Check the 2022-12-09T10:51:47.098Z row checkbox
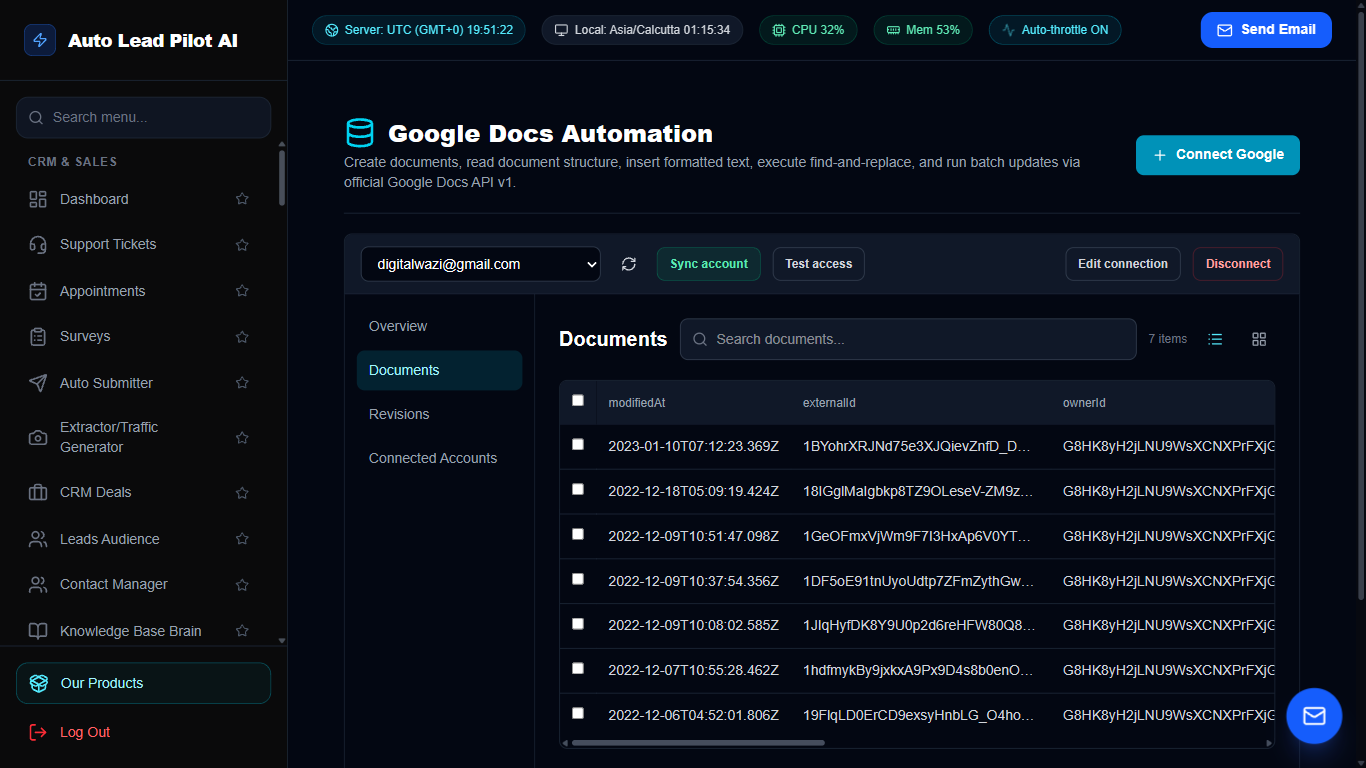The width and height of the screenshot is (1366, 768). coord(578,534)
